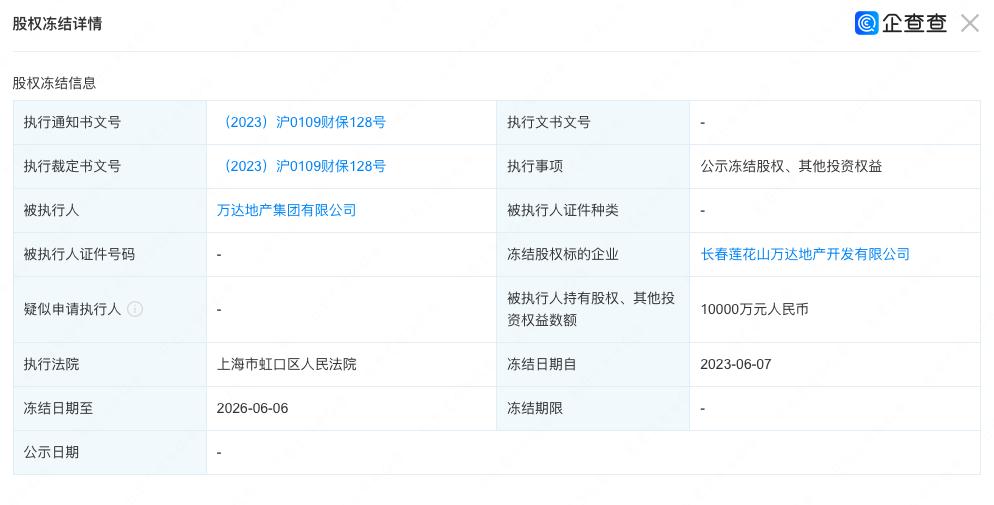Click the 上海市虹口区人民法院 court value
994x505 pixels.
[287, 364]
